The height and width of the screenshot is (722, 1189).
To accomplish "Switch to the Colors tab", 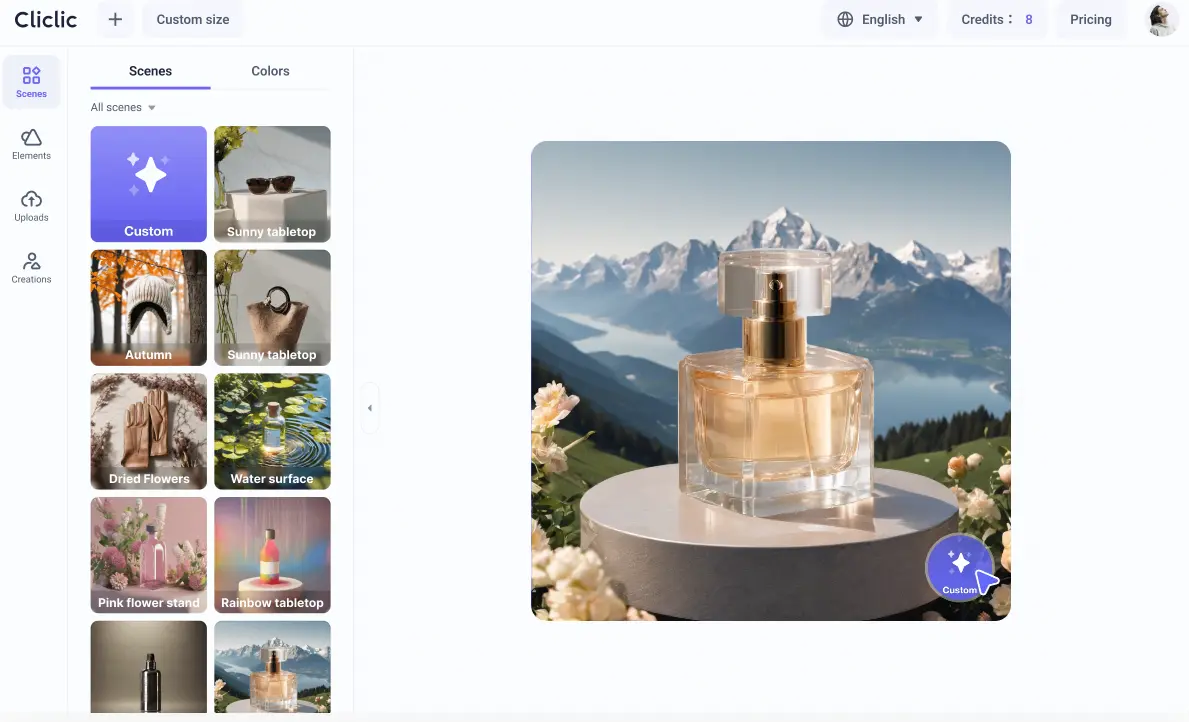I will (x=269, y=70).
